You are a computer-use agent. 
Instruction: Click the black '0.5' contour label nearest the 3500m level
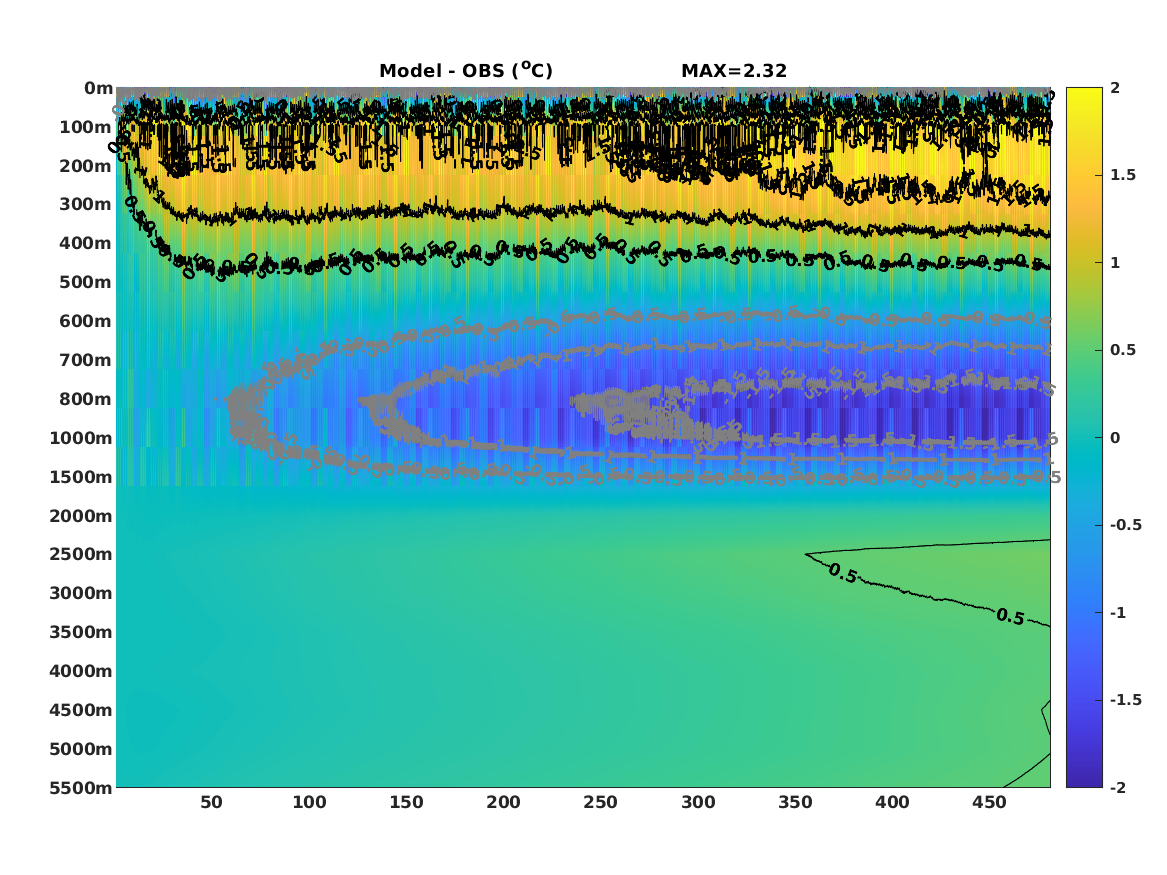(1010, 616)
